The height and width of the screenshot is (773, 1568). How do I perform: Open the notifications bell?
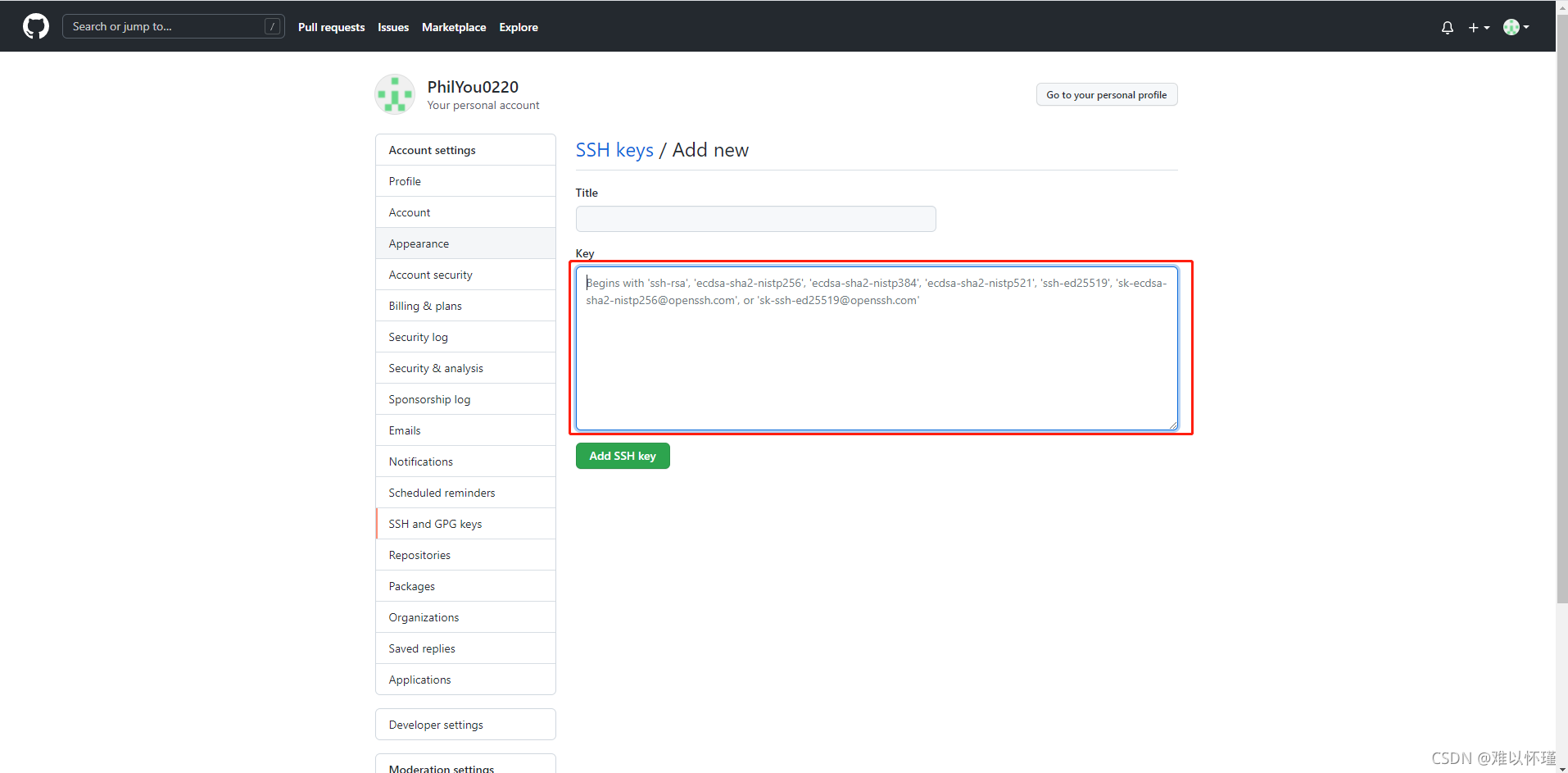click(x=1448, y=27)
